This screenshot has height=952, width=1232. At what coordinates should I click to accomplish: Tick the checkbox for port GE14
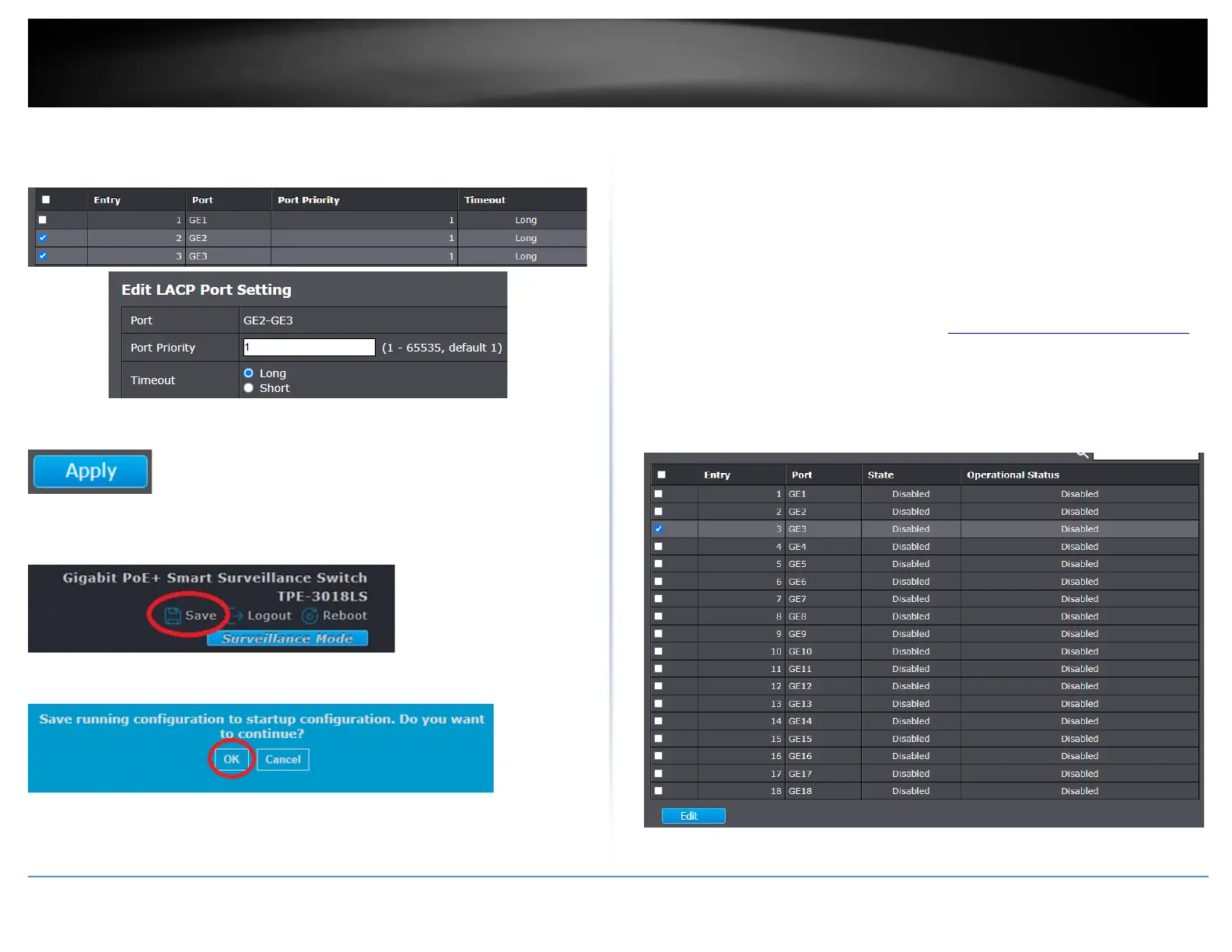pos(659,721)
